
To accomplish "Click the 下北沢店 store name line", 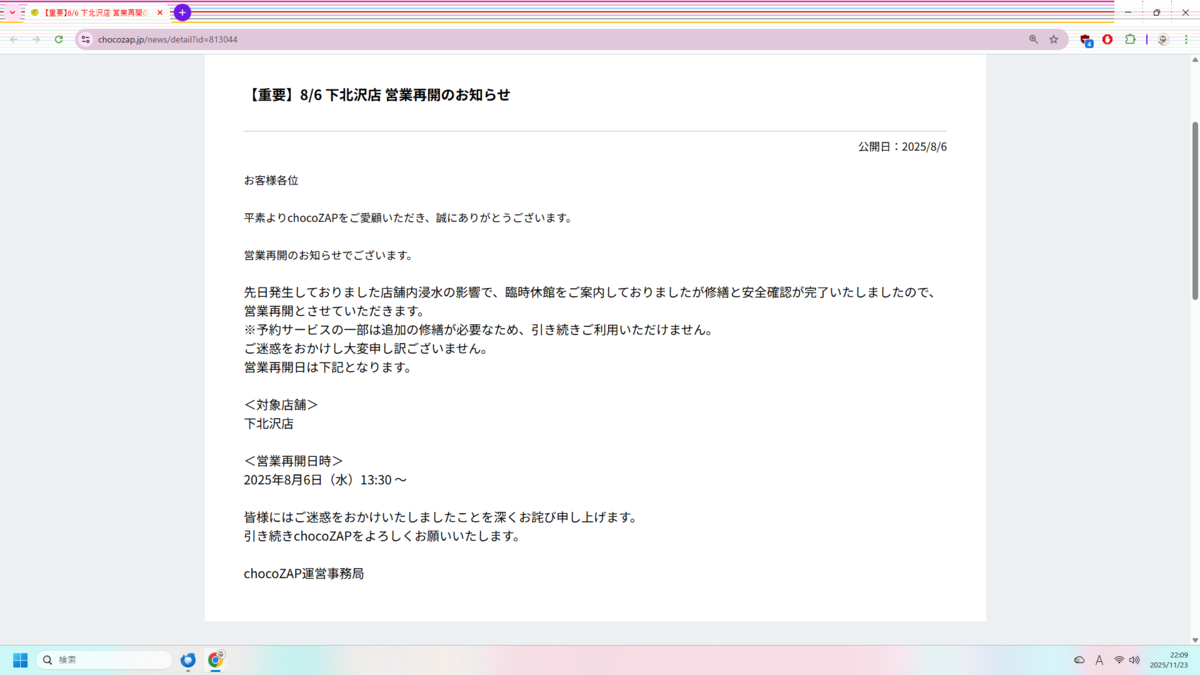I will click(x=269, y=424).
